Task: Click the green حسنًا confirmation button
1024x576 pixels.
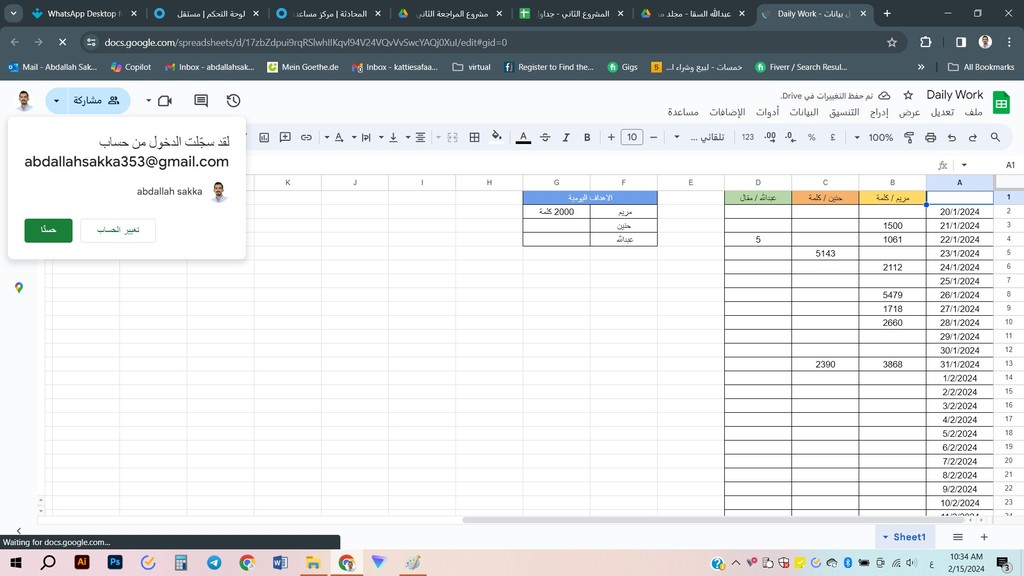Action: [48, 230]
